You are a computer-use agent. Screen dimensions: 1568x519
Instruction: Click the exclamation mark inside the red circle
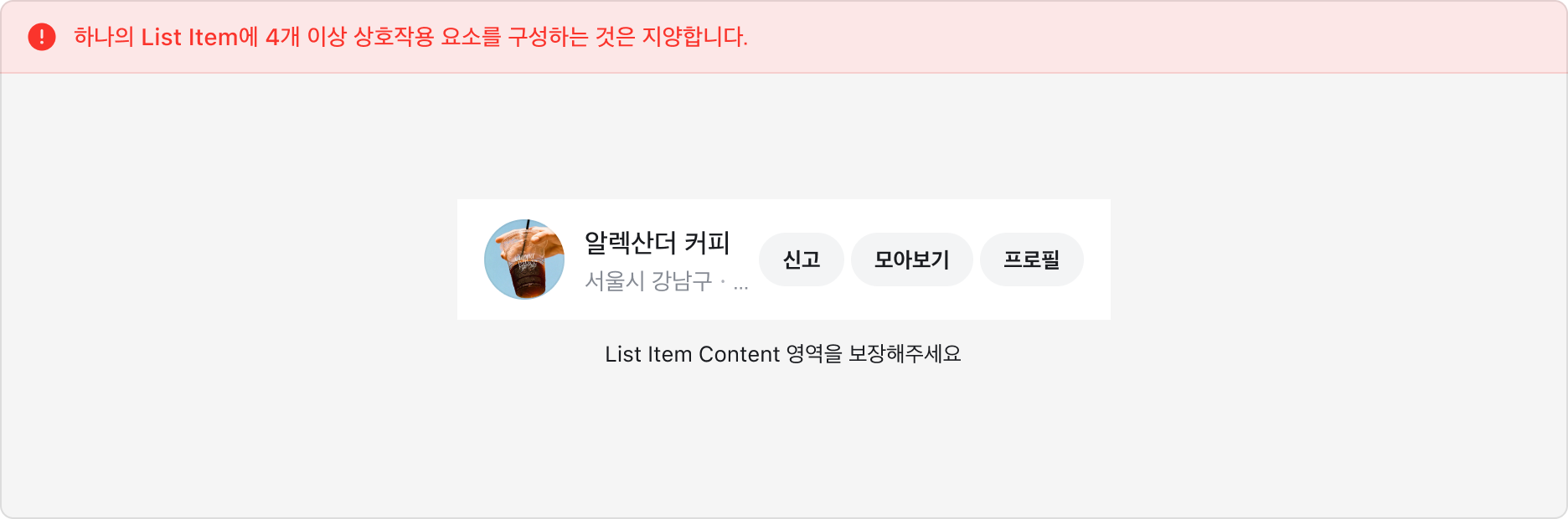(x=39, y=36)
